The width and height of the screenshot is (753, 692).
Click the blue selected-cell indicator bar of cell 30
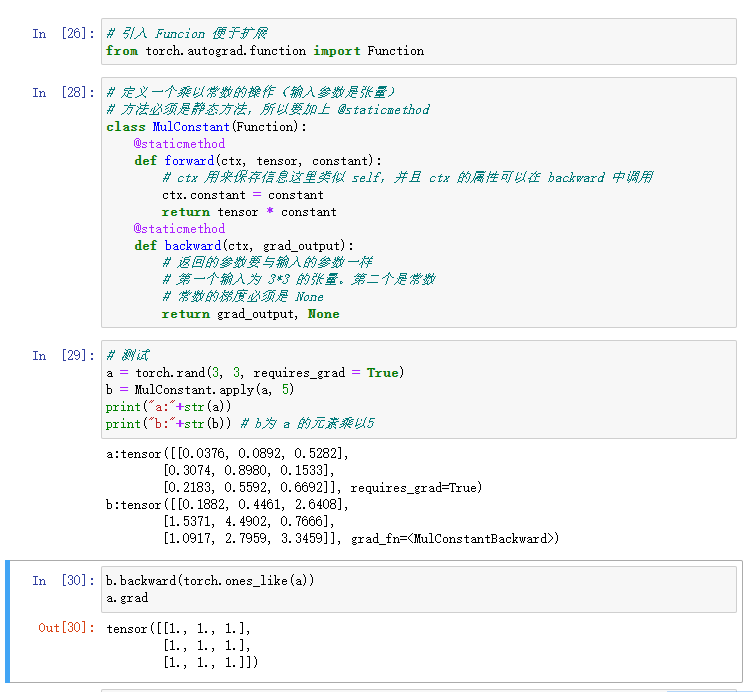8,621
